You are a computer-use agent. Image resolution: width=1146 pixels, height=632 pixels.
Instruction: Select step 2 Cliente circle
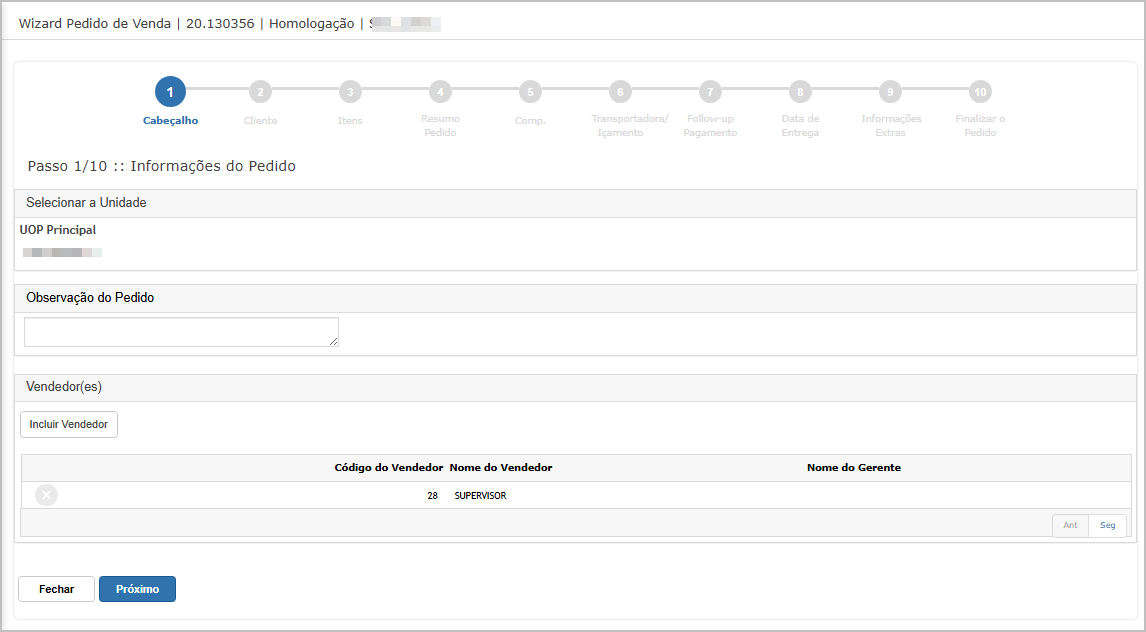[260, 92]
